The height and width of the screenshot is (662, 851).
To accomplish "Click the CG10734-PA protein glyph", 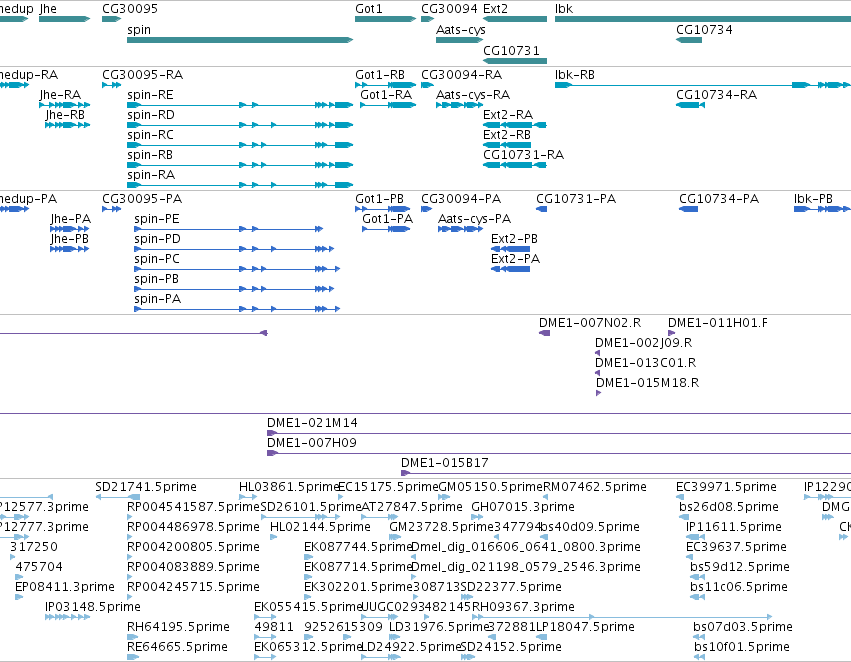I will (689, 209).
